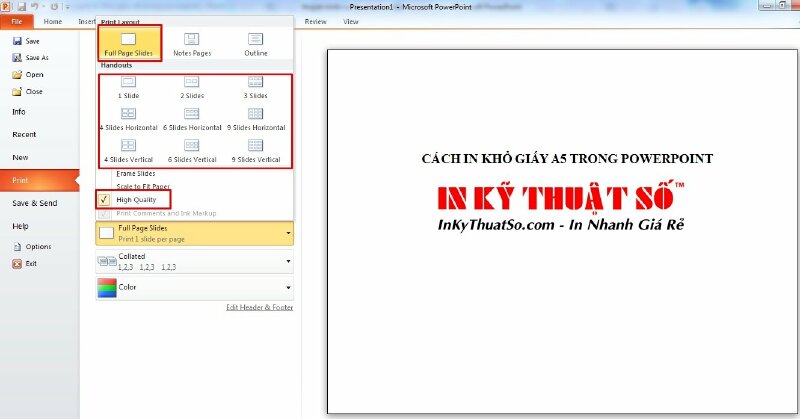Switch to the View ribbon tab
The width and height of the screenshot is (800, 419).
pos(351,22)
